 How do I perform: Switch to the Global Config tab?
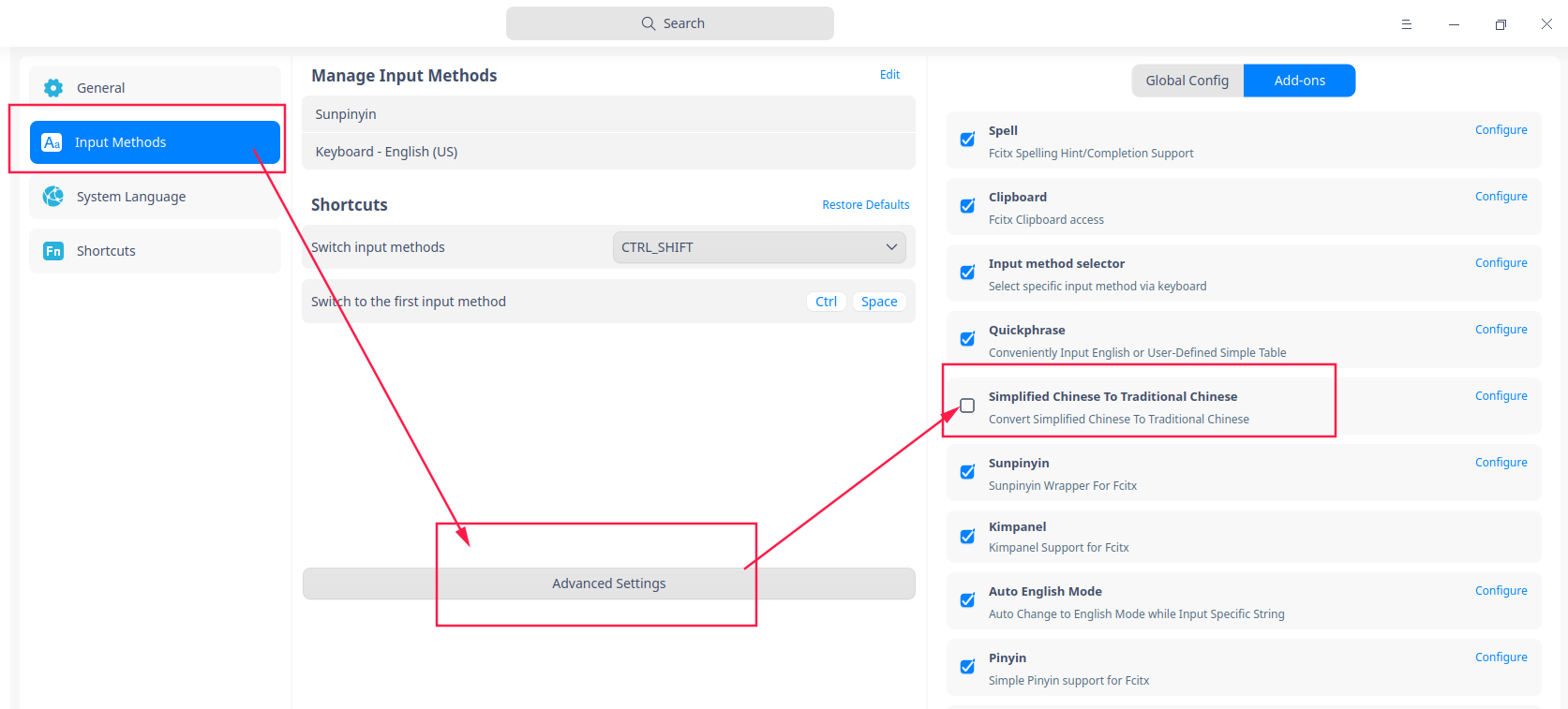[x=1187, y=81]
